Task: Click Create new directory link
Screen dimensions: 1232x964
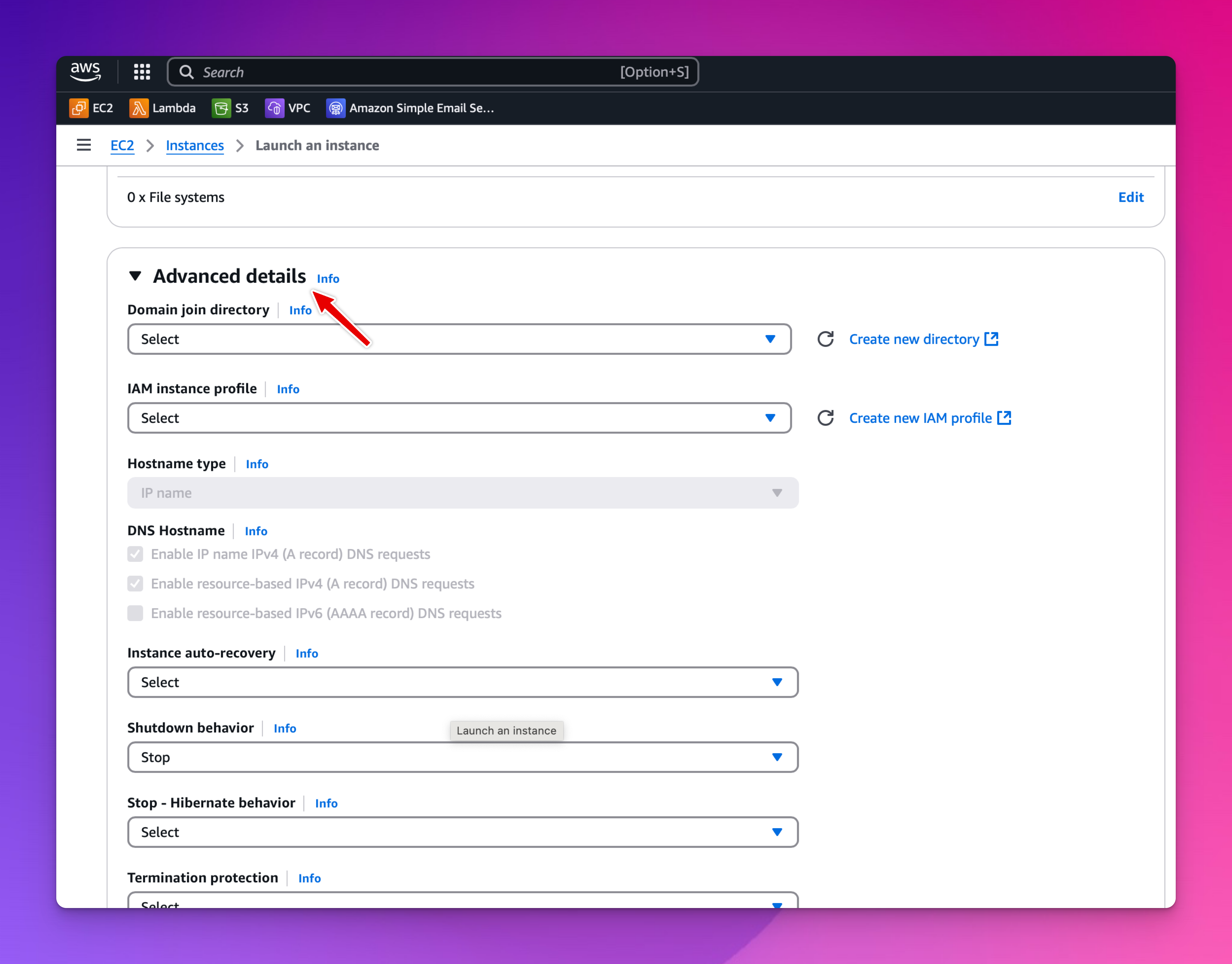Action: point(914,339)
